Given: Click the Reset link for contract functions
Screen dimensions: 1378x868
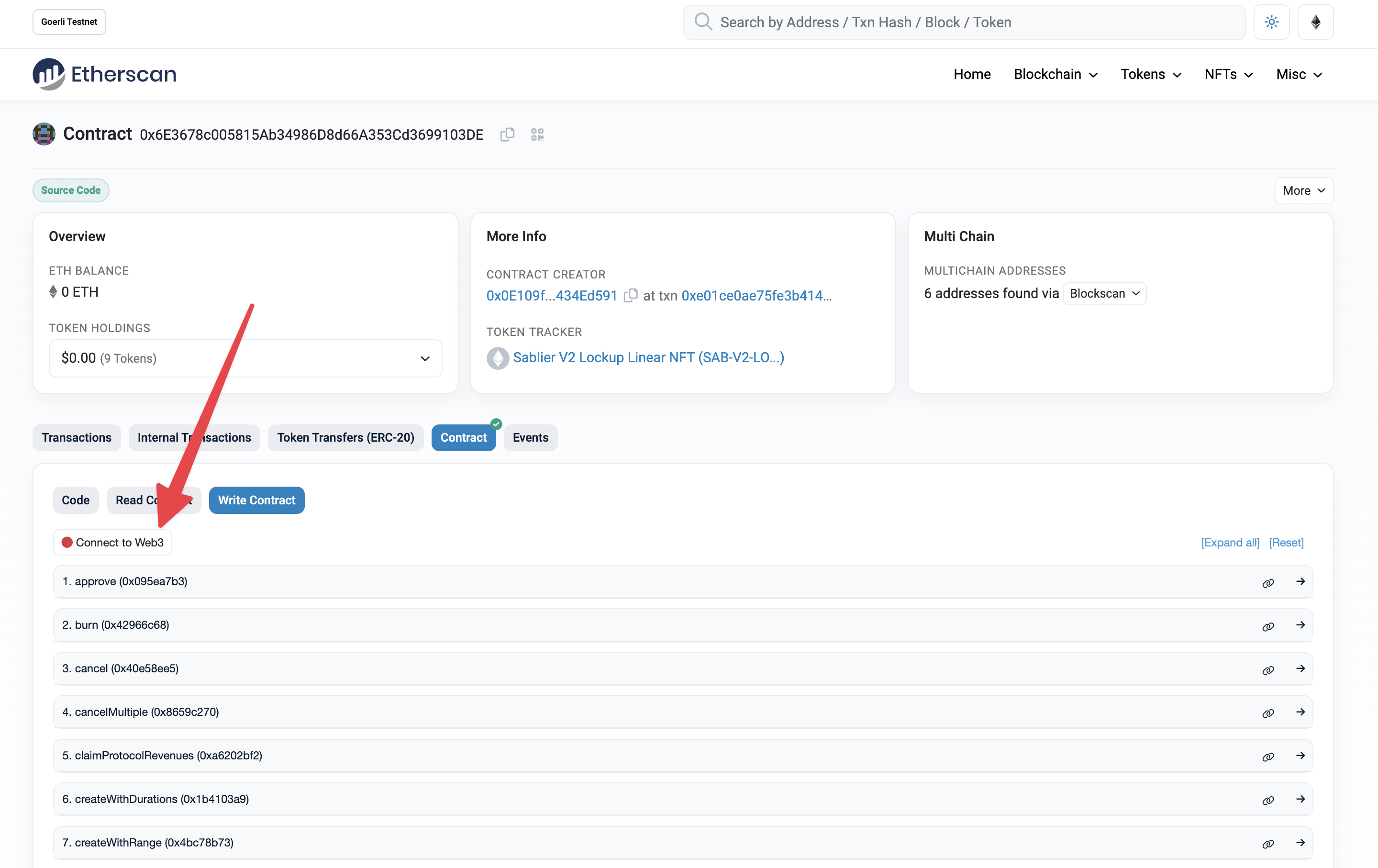Looking at the screenshot, I should coord(1286,542).
